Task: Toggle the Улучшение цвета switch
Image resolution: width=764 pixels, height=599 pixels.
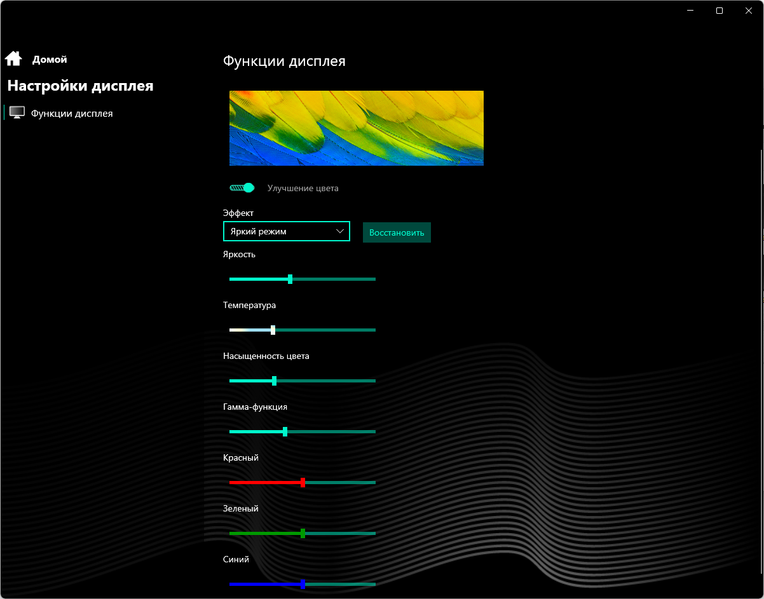Action: point(242,188)
